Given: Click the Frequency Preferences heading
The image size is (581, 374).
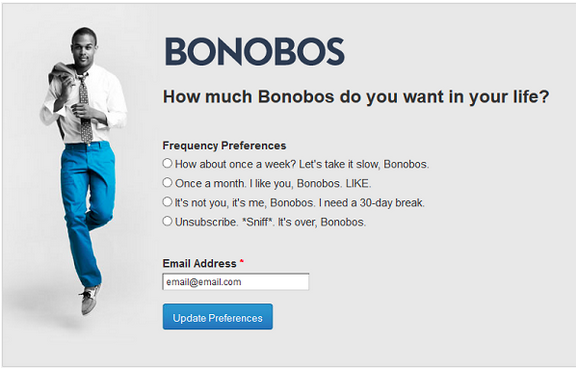Looking at the screenshot, I should pos(224,146).
